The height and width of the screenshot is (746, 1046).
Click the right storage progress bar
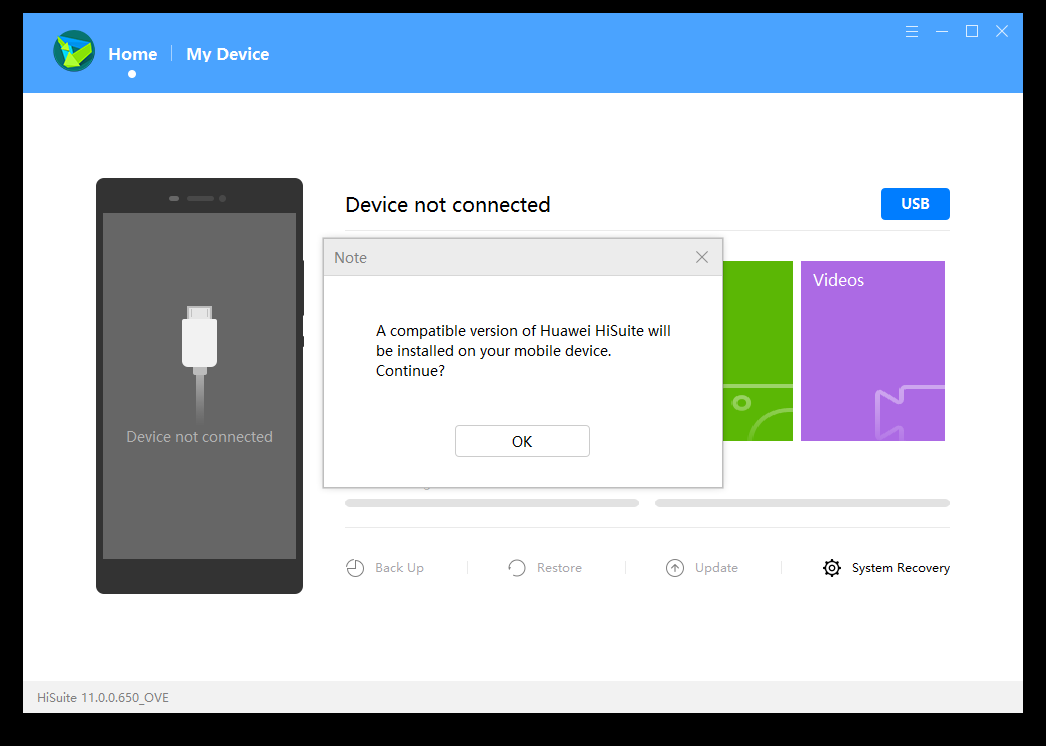point(803,503)
